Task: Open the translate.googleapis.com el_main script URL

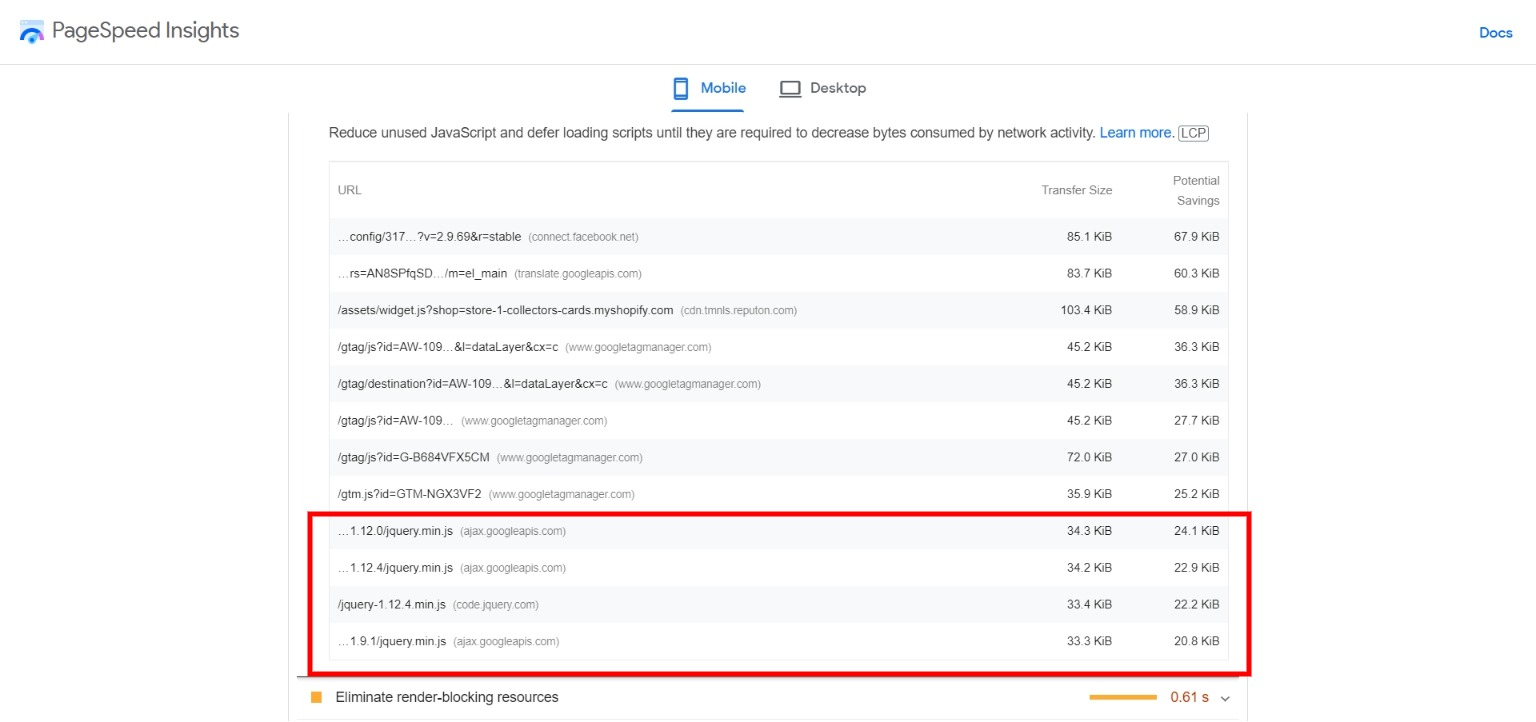Action: click(423, 273)
